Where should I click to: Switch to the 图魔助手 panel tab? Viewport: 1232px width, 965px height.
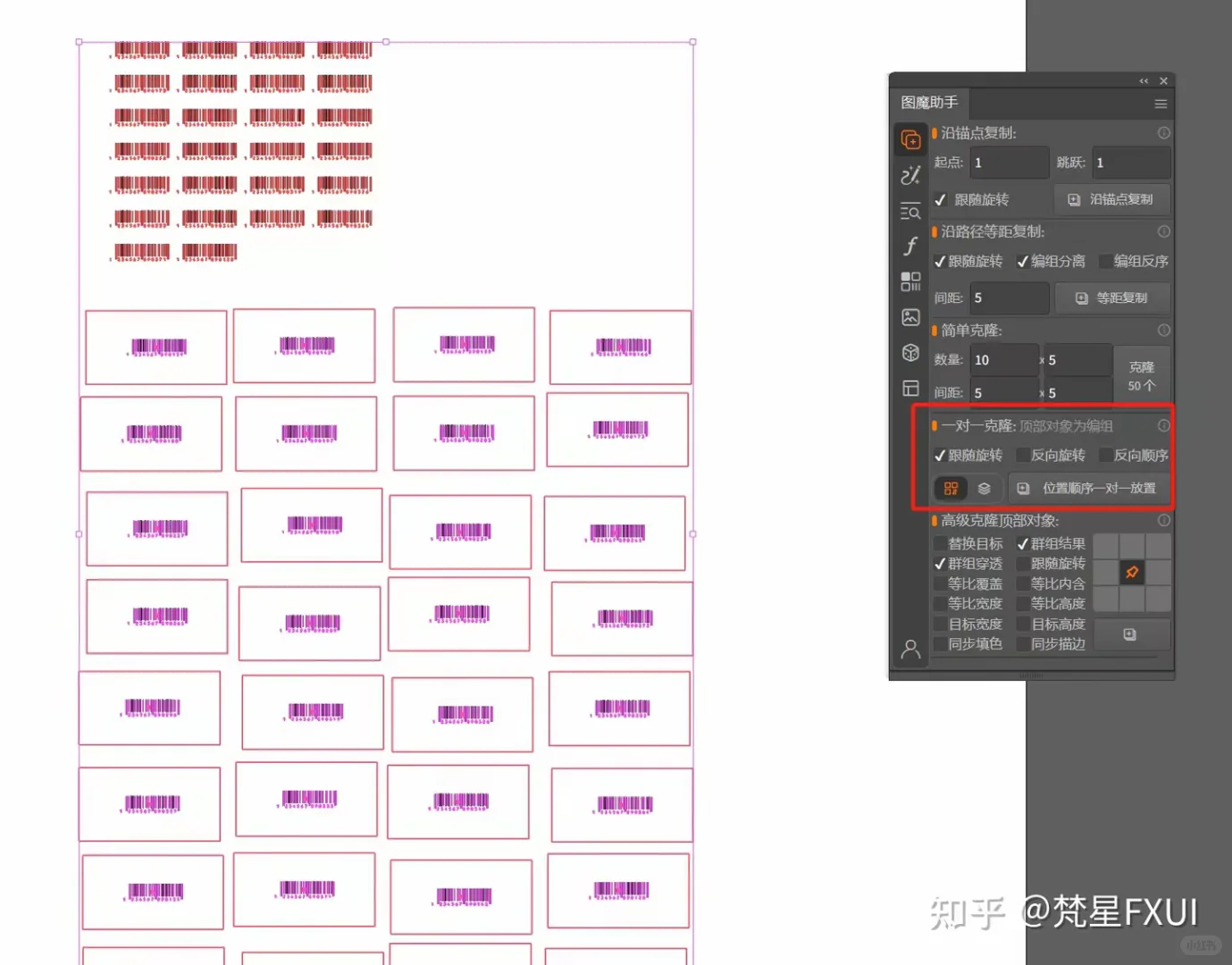pos(929,103)
